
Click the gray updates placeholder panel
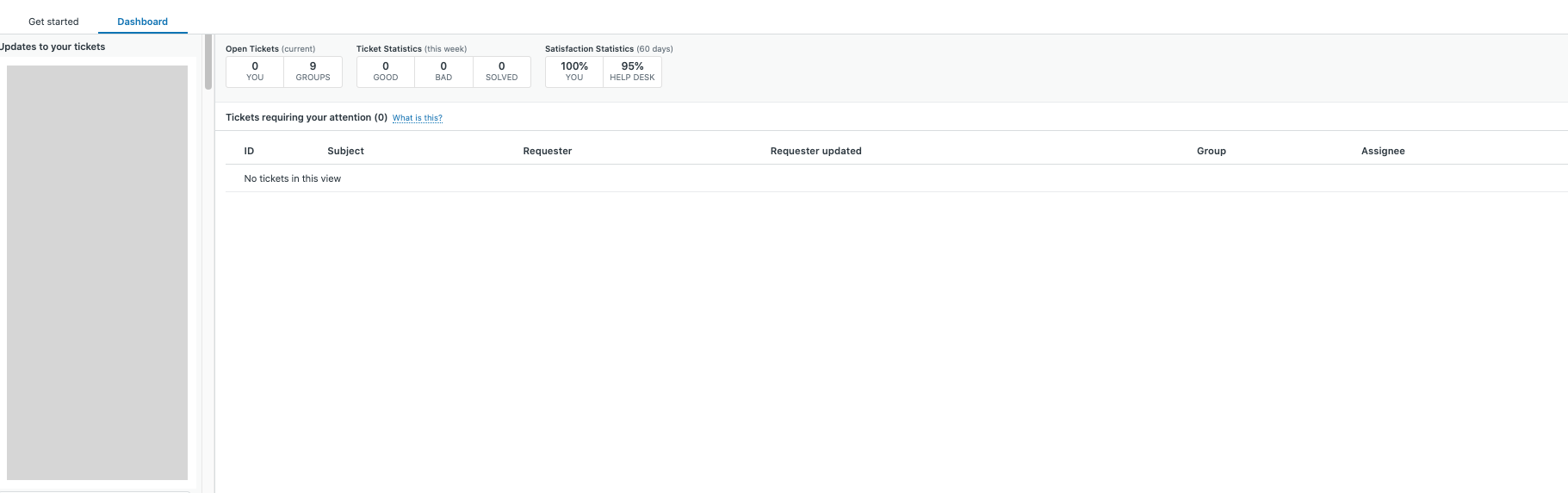coord(97,272)
